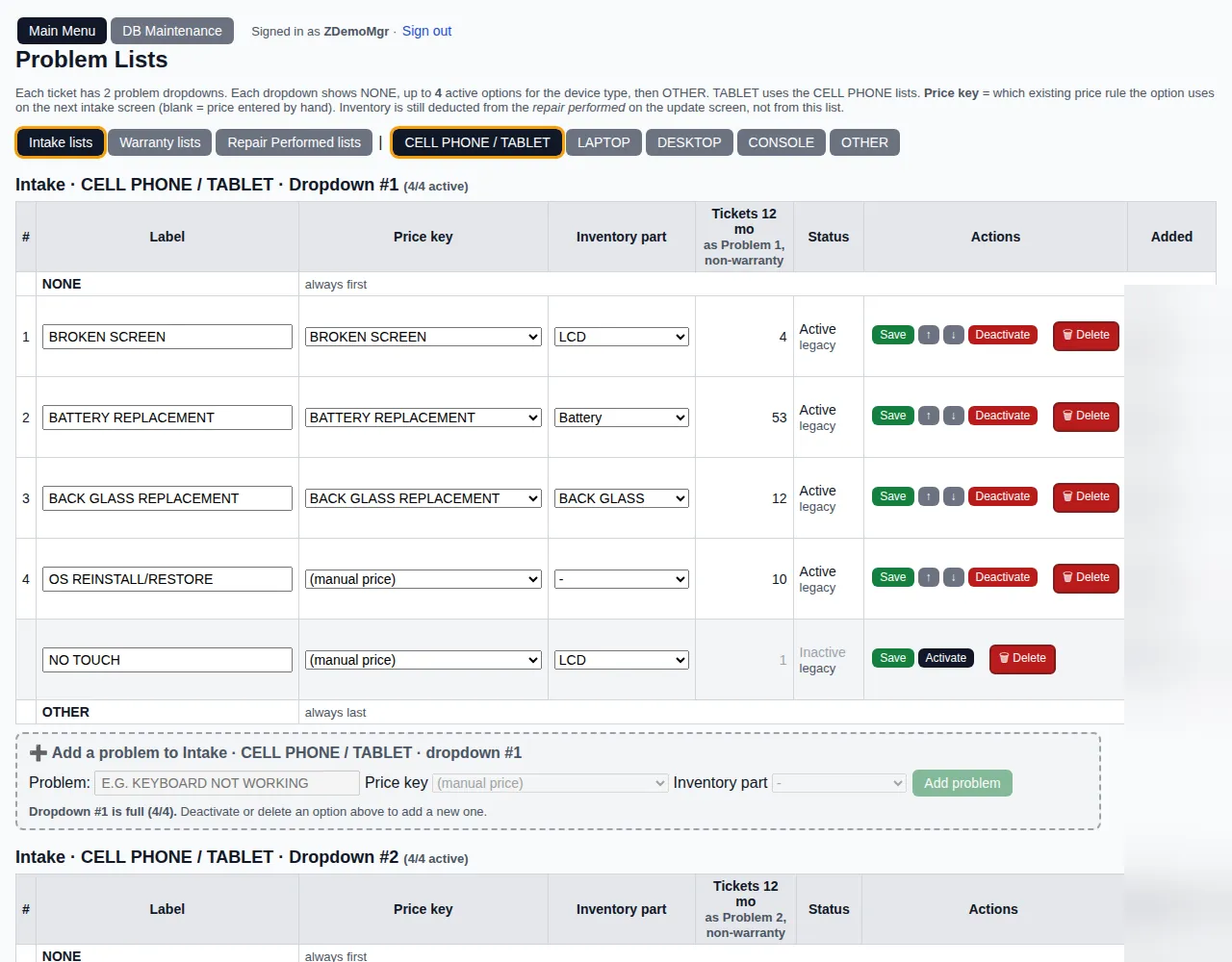Delete the BACK GLASS REPLACEMENT row
The image size is (1232, 962).
tap(1086, 497)
